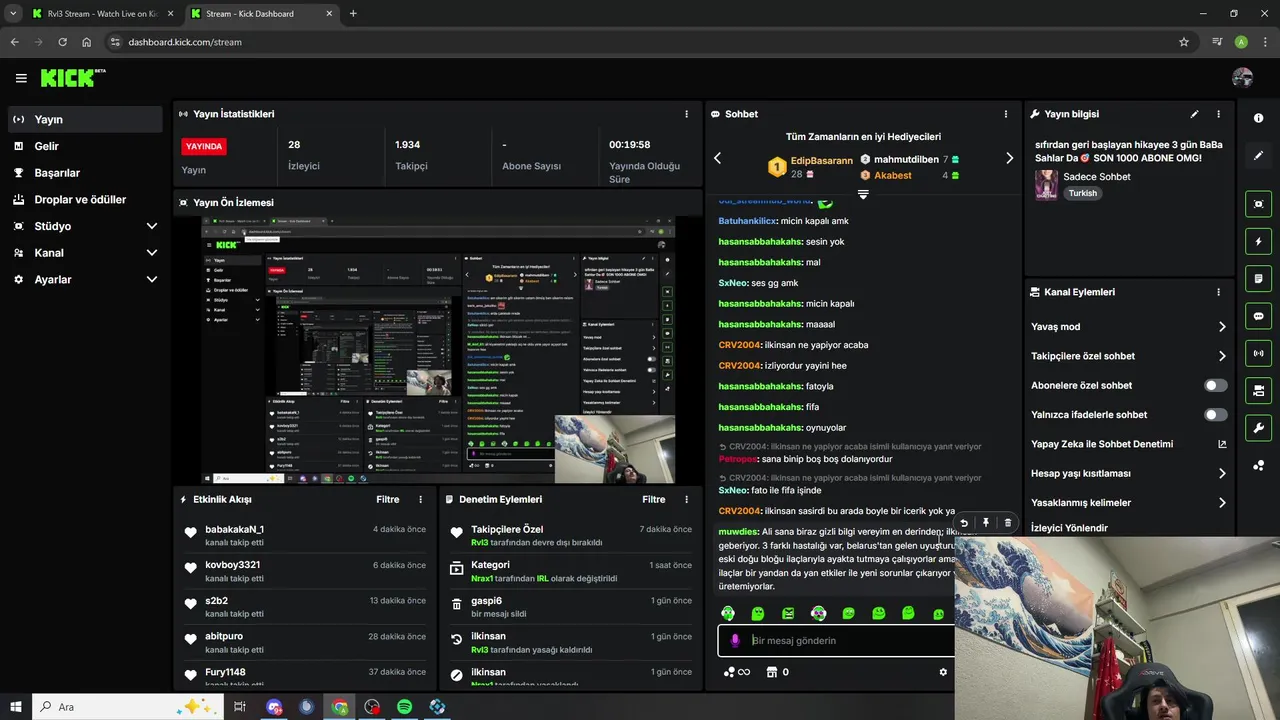Click username EdipBasarann in top gifters
The height and width of the screenshot is (720, 1280).
click(x=822, y=160)
